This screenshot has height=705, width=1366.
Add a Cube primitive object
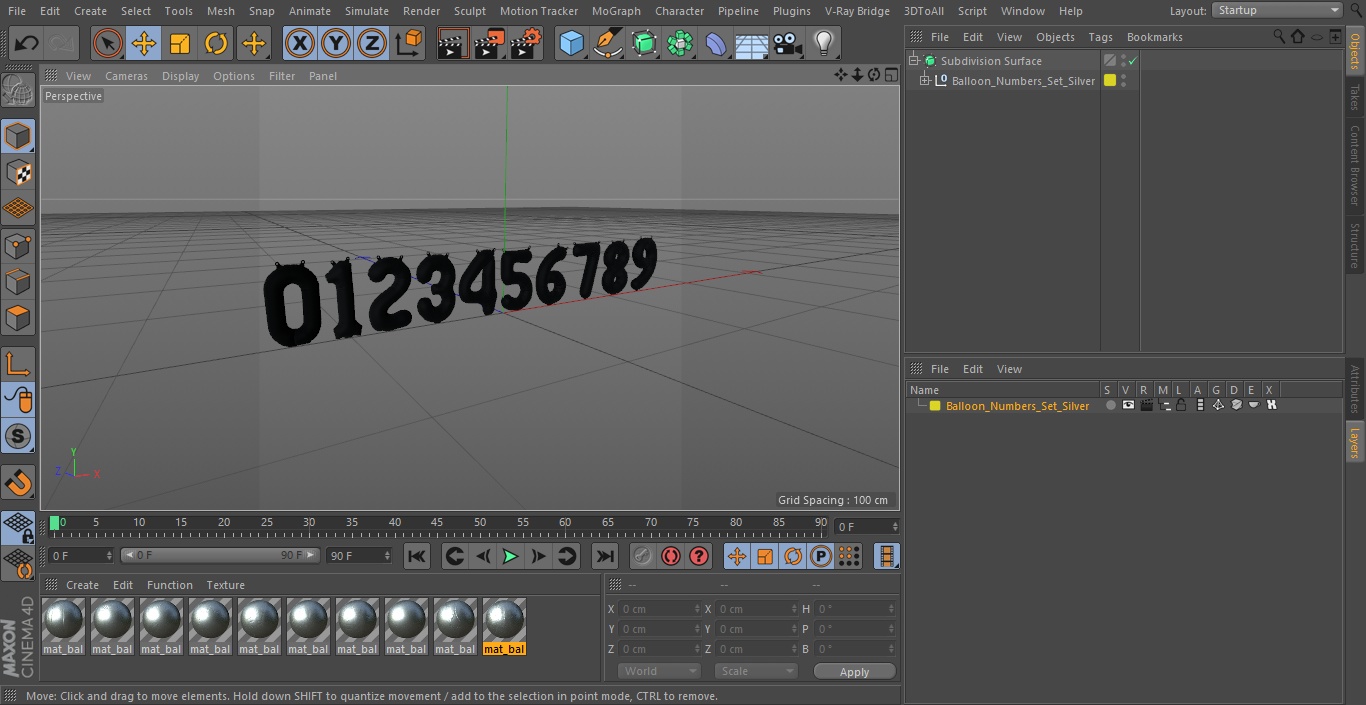[571, 43]
